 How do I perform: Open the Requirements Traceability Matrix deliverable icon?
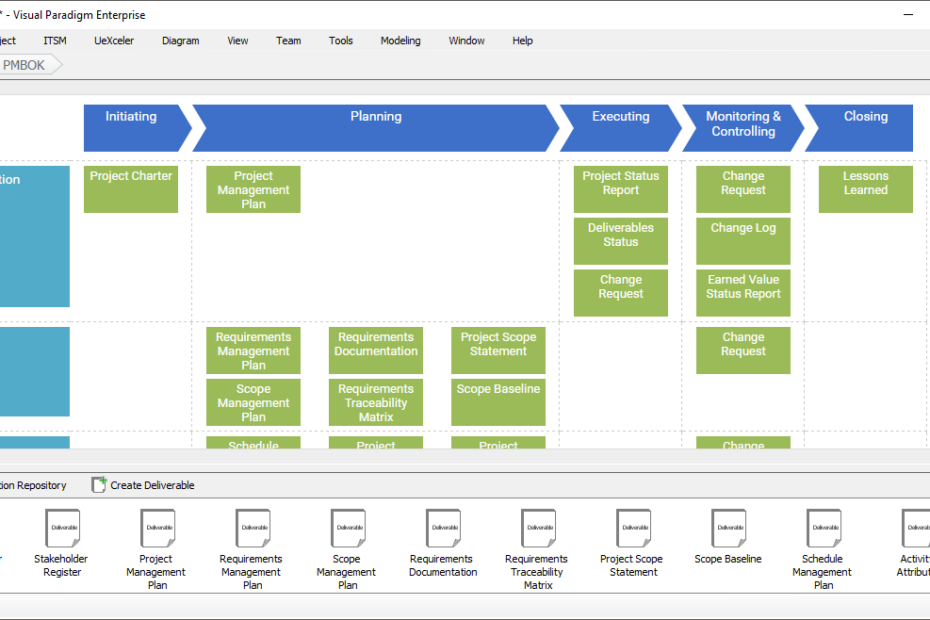537,528
